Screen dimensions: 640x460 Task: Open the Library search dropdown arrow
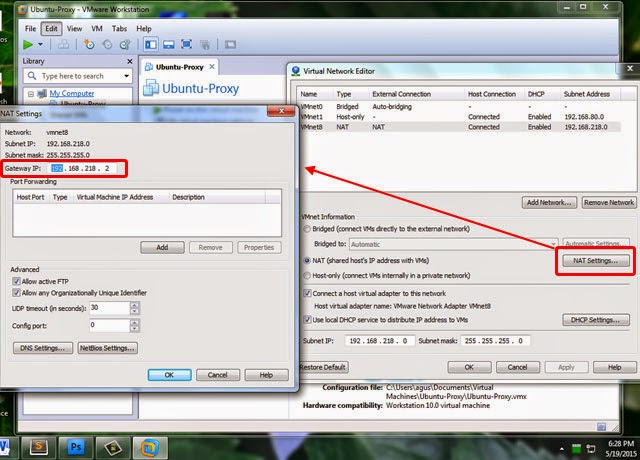point(127,76)
